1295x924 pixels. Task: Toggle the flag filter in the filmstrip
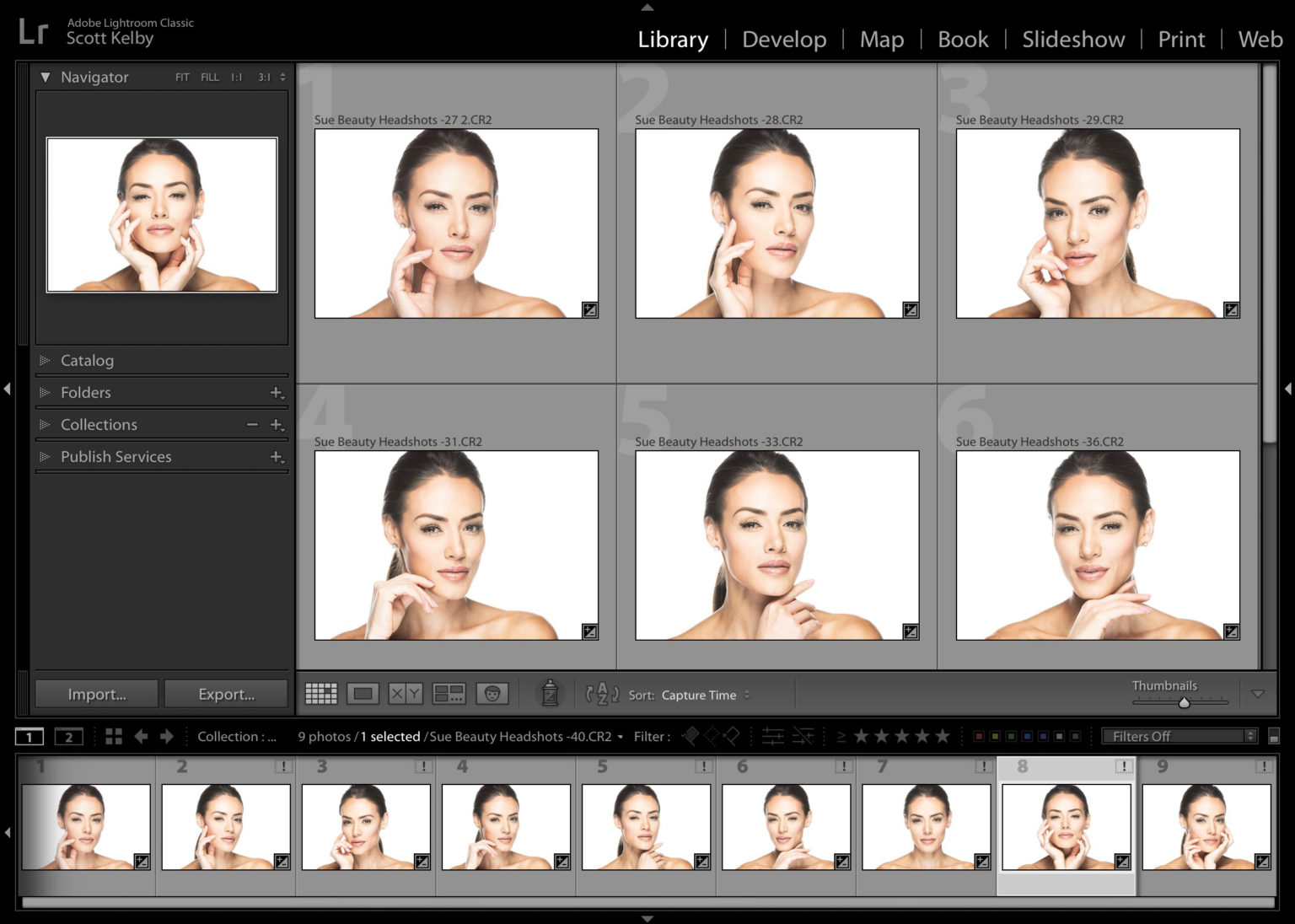690,736
